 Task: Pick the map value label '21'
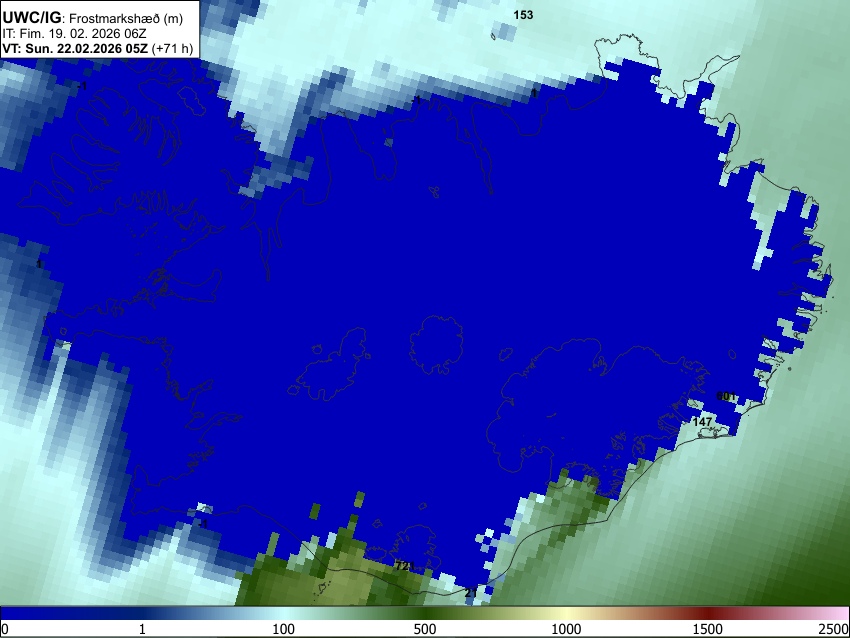(471, 593)
